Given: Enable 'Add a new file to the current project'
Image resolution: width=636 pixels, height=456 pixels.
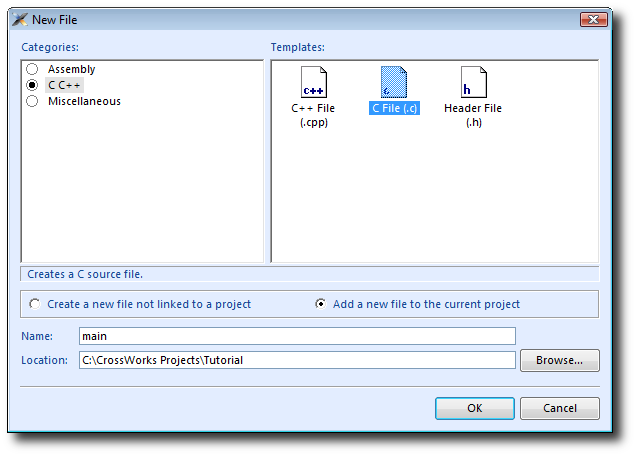Looking at the screenshot, I should point(320,304).
